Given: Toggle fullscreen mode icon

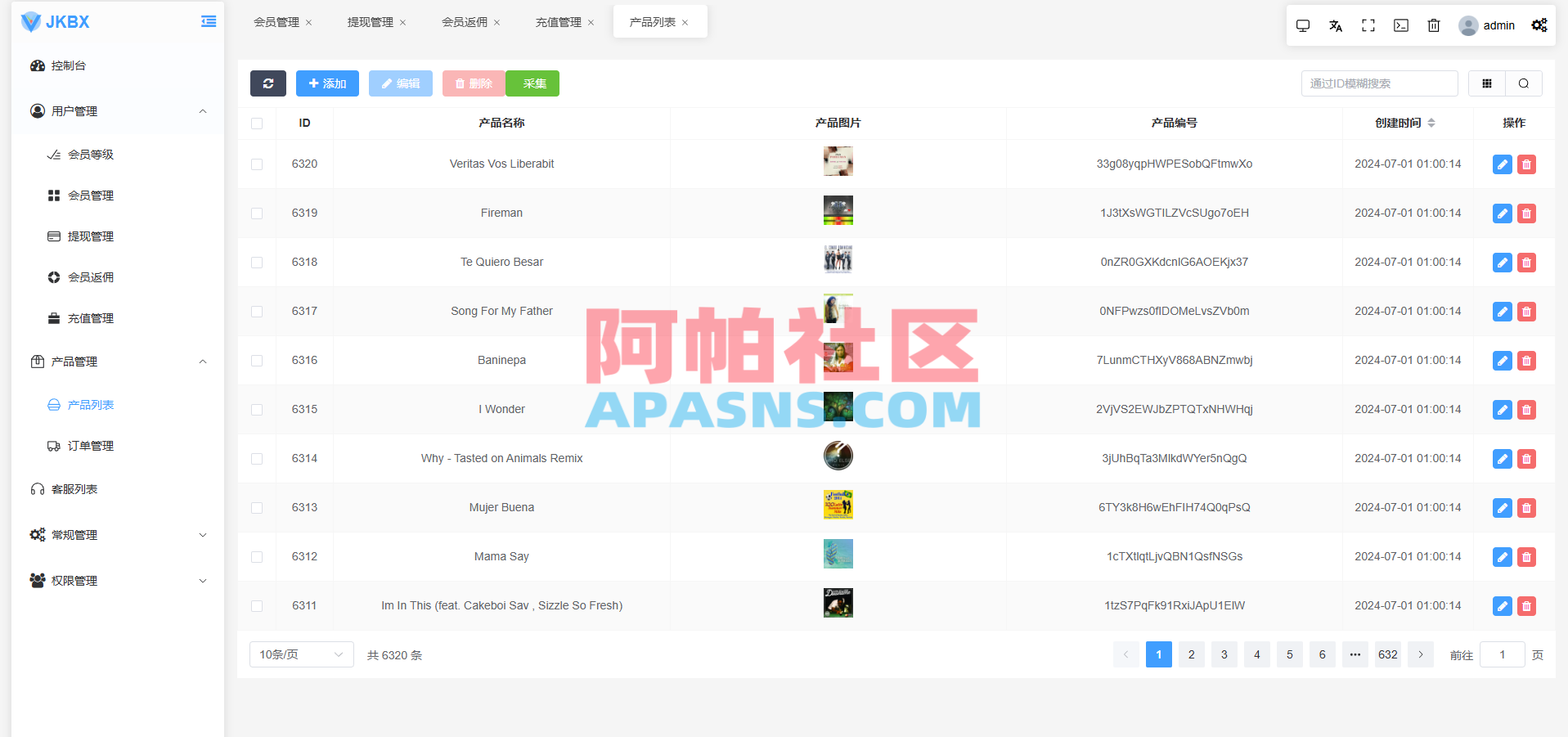Looking at the screenshot, I should [x=1368, y=25].
